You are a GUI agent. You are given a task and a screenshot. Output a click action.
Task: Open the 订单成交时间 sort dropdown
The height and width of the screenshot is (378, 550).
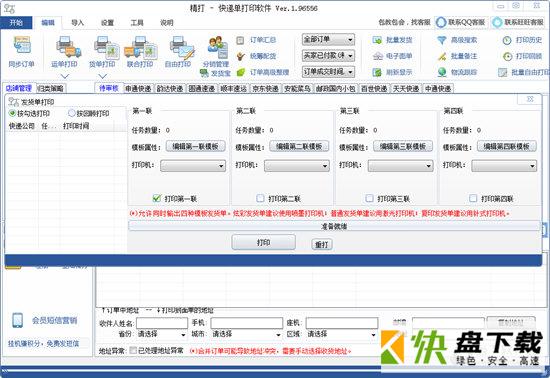[328, 72]
